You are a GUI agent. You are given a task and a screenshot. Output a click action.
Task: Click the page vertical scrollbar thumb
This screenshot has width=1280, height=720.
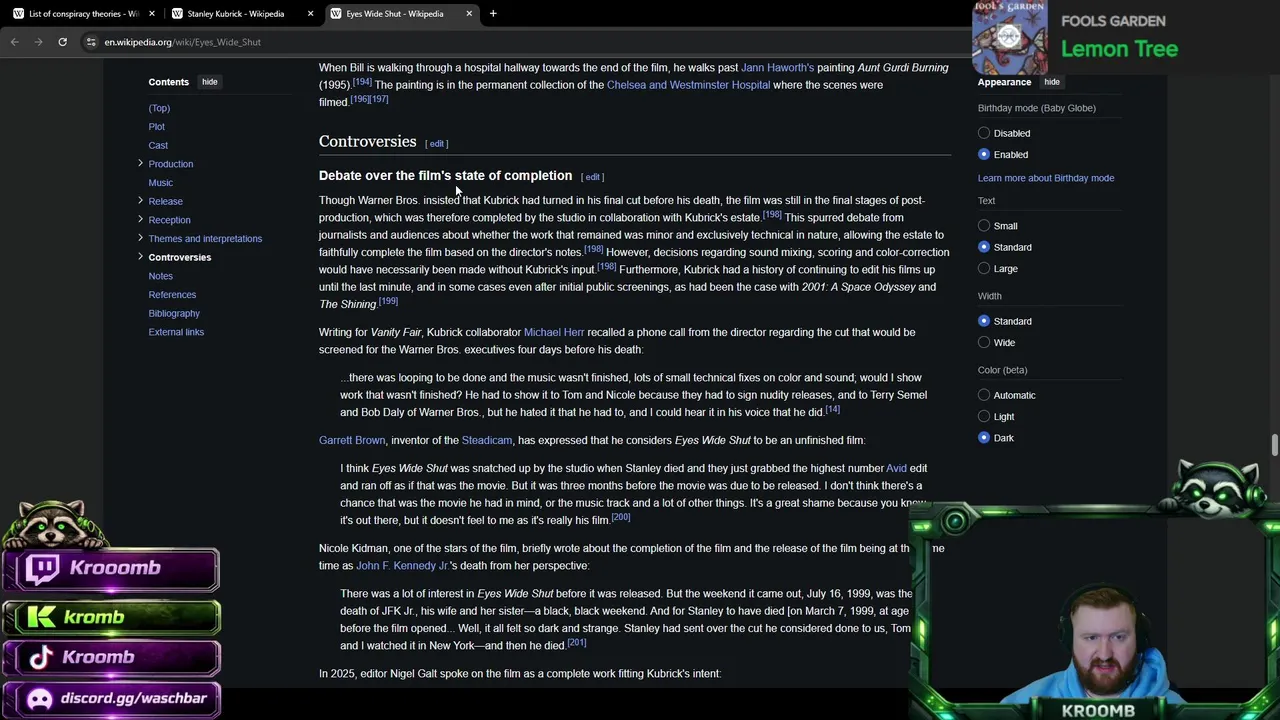(1274, 445)
